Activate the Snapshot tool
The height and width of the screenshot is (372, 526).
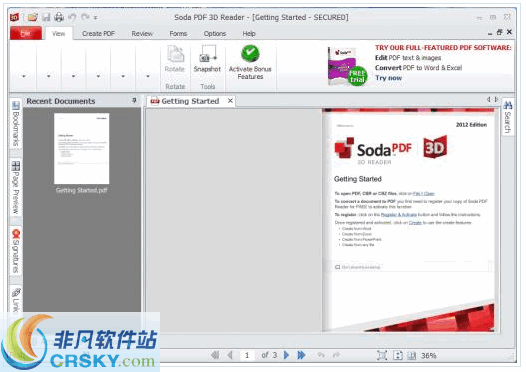pyautogui.click(x=207, y=59)
